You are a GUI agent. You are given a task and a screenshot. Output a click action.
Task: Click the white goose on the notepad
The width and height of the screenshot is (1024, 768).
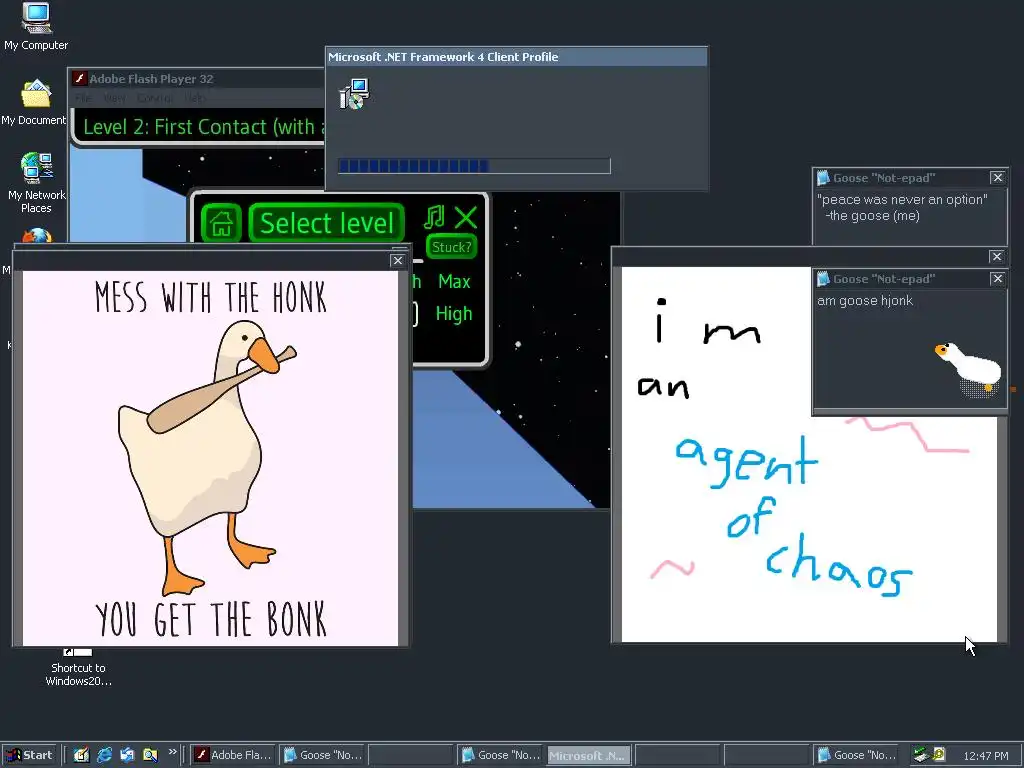pos(969,368)
